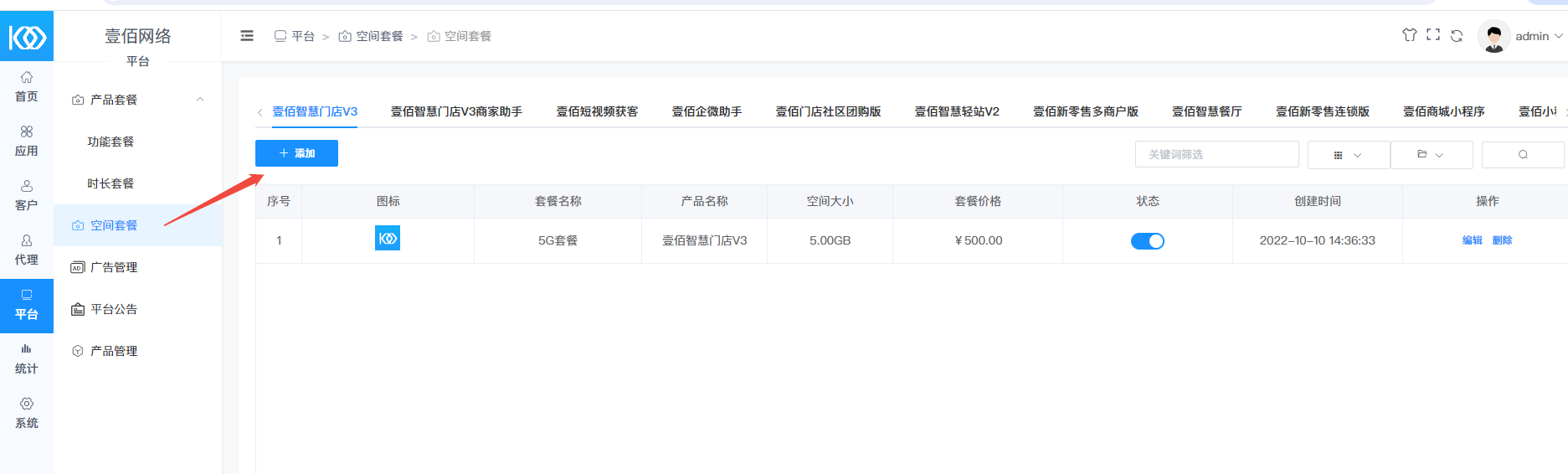Image resolution: width=1568 pixels, height=474 pixels.
Task: Open 应用 in the left rail
Action: point(27,141)
